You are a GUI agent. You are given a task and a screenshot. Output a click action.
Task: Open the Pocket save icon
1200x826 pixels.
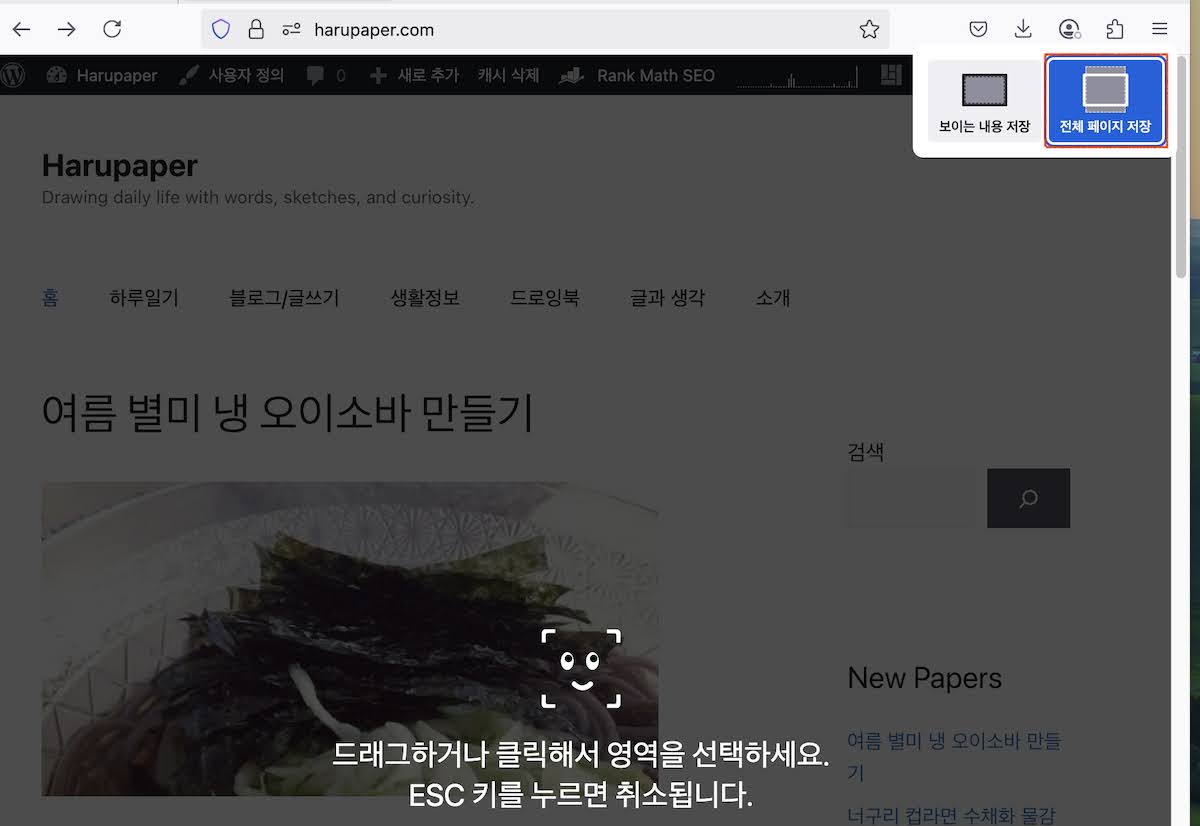coord(979,29)
